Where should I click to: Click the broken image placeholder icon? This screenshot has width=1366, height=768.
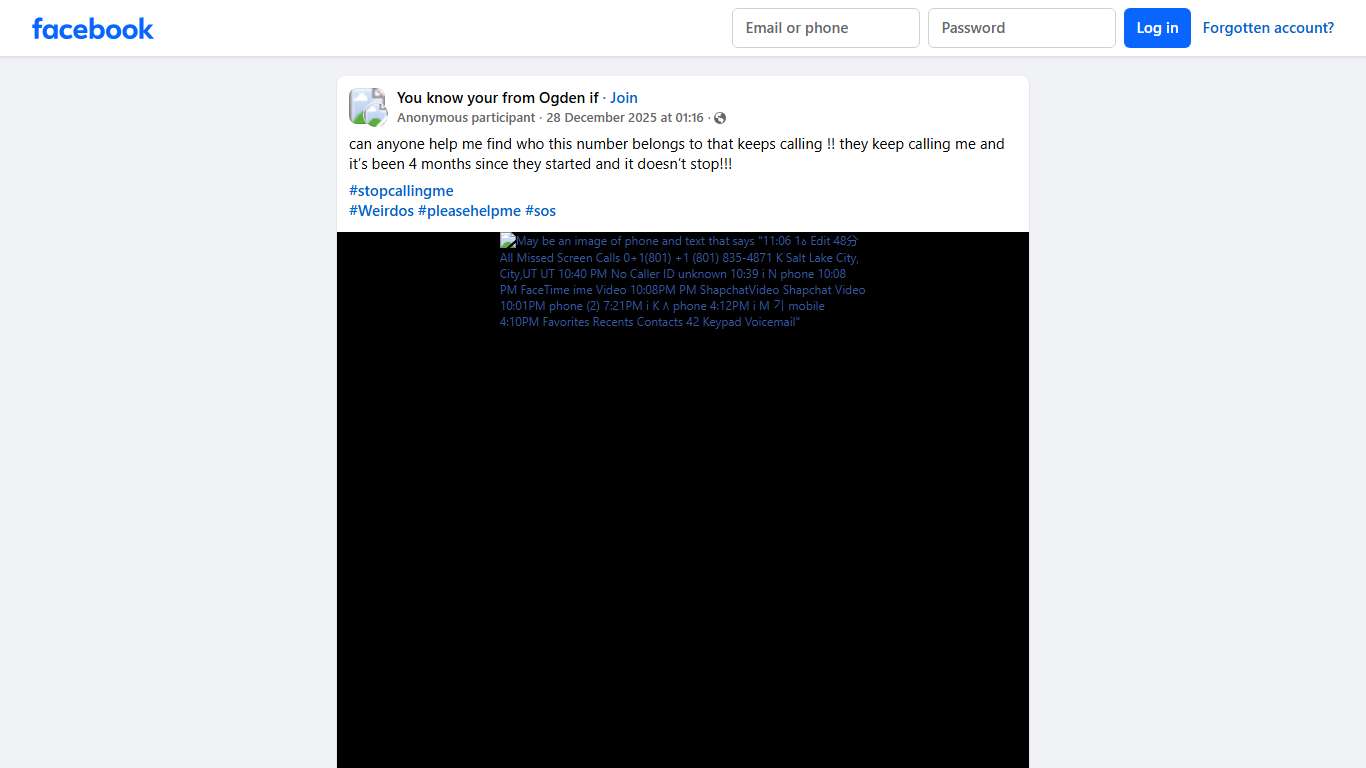(508, 241)
